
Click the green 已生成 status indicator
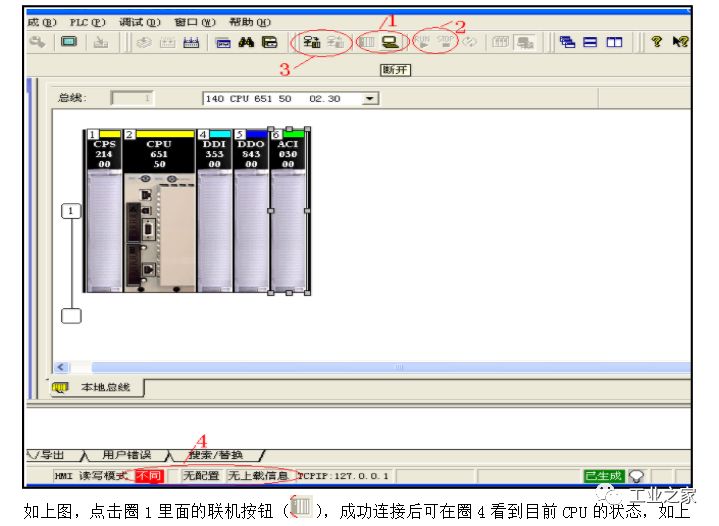(x=603, y=476)
